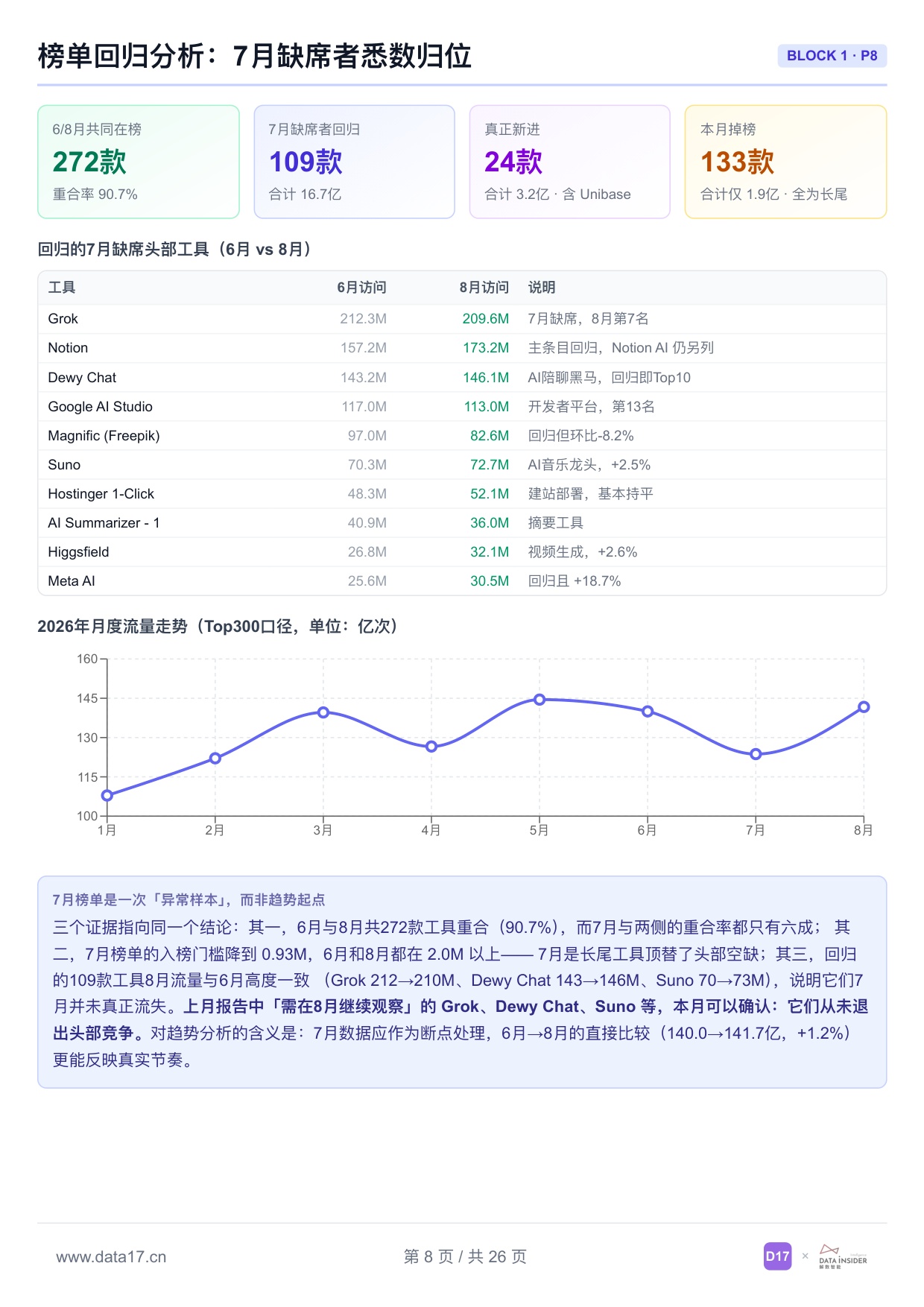Click the 工具 column header

(62, 288)
